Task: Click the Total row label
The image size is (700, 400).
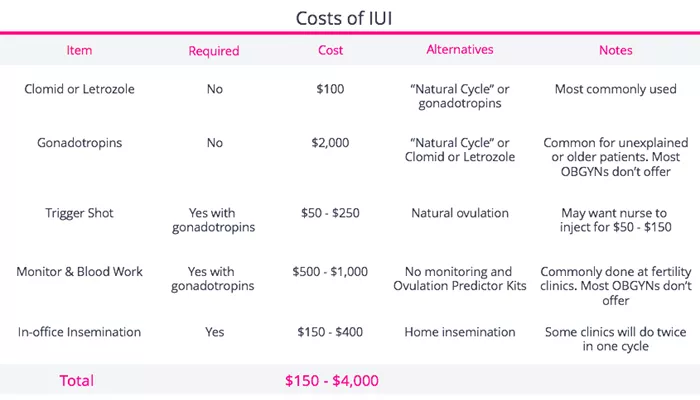Action: [x=77, y=381]
